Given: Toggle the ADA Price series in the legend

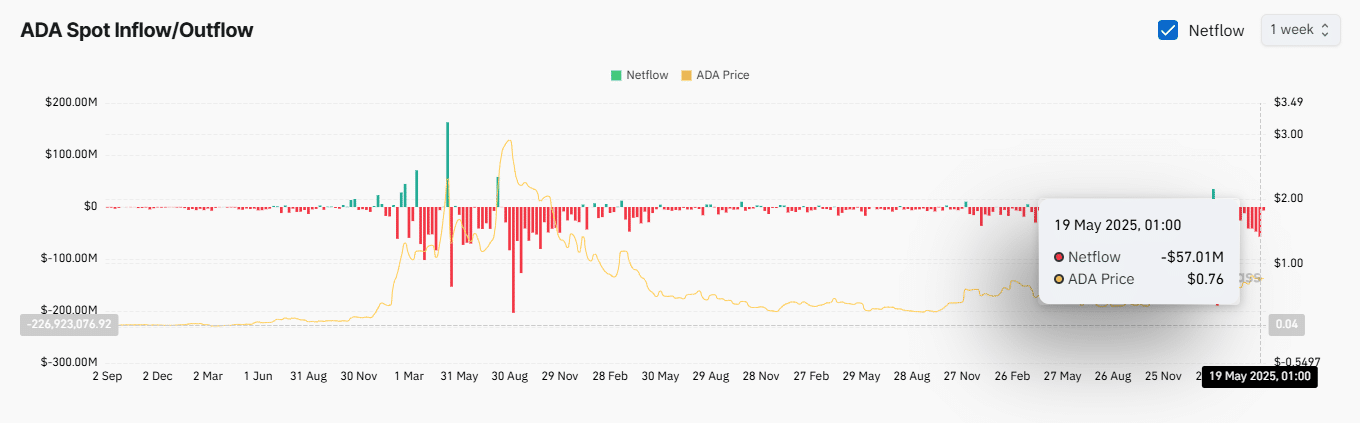Looking at the screenshot, I should point(722,75).
